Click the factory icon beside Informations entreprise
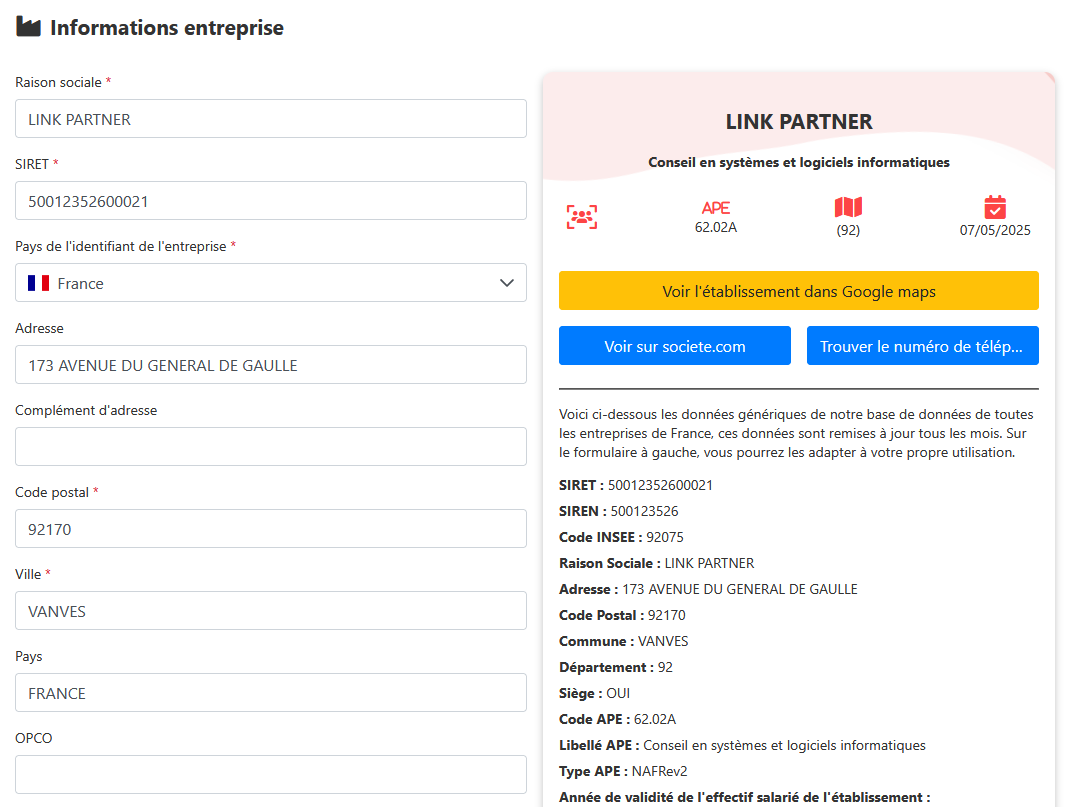 [x=28, y=27]
